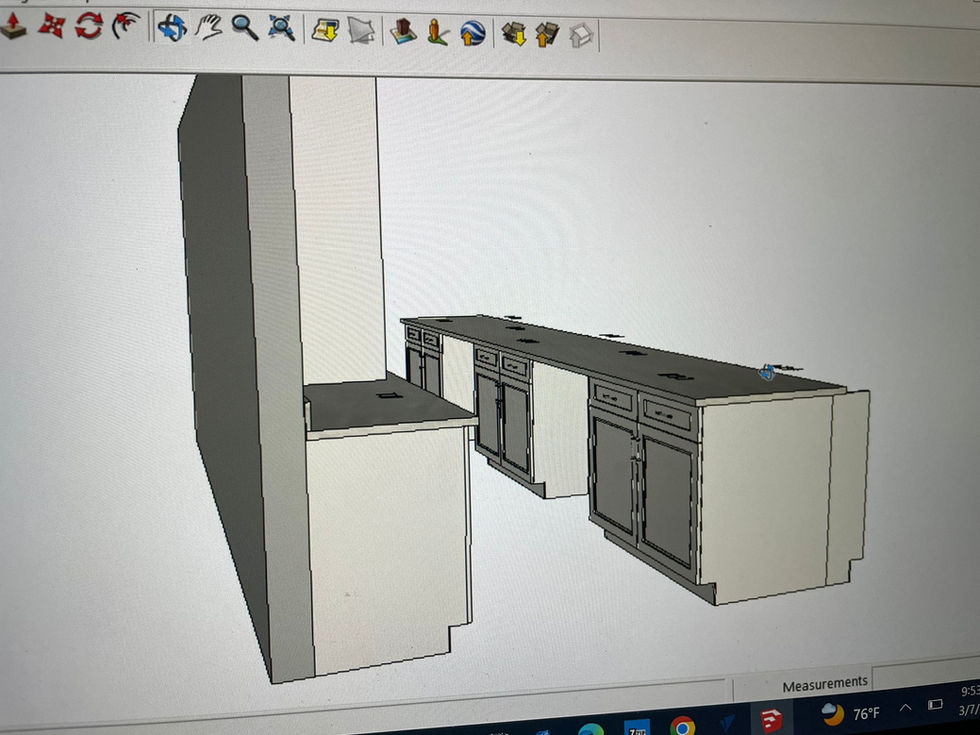This screenshot has width=980, height=735.
Task: Select the Follow Me tool
Action: click(x=126, y=26)
